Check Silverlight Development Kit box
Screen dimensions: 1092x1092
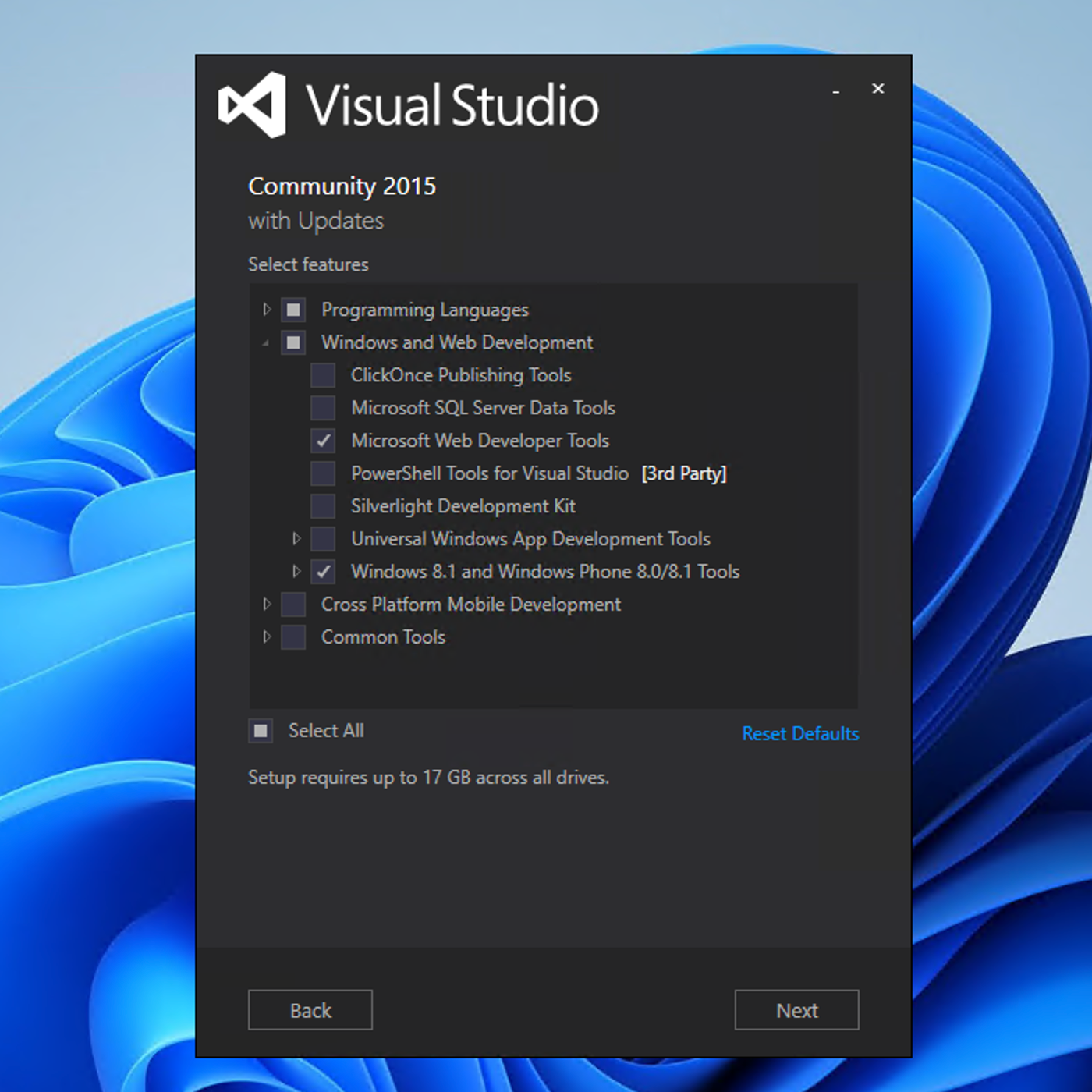click(323, 506)
